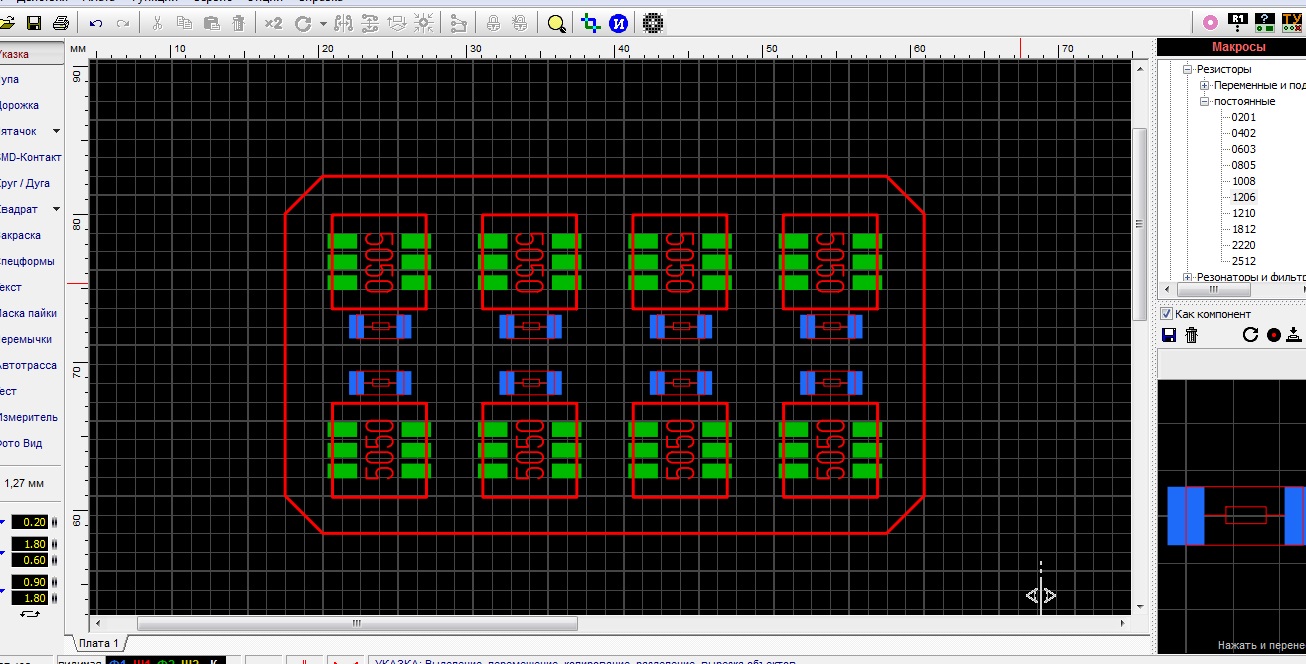Click the blue 'И' info icon
Screen dimensions: 1306x664
tap(618, 23)
